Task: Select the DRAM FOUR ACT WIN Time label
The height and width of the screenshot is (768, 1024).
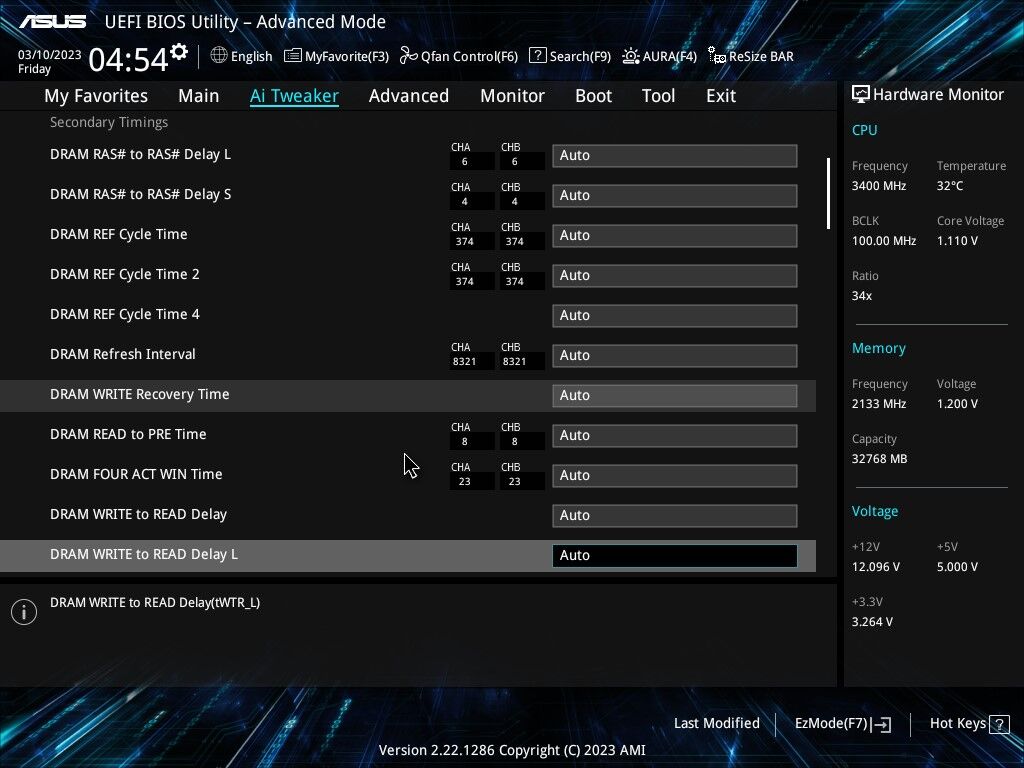Action: click(136, 474)
